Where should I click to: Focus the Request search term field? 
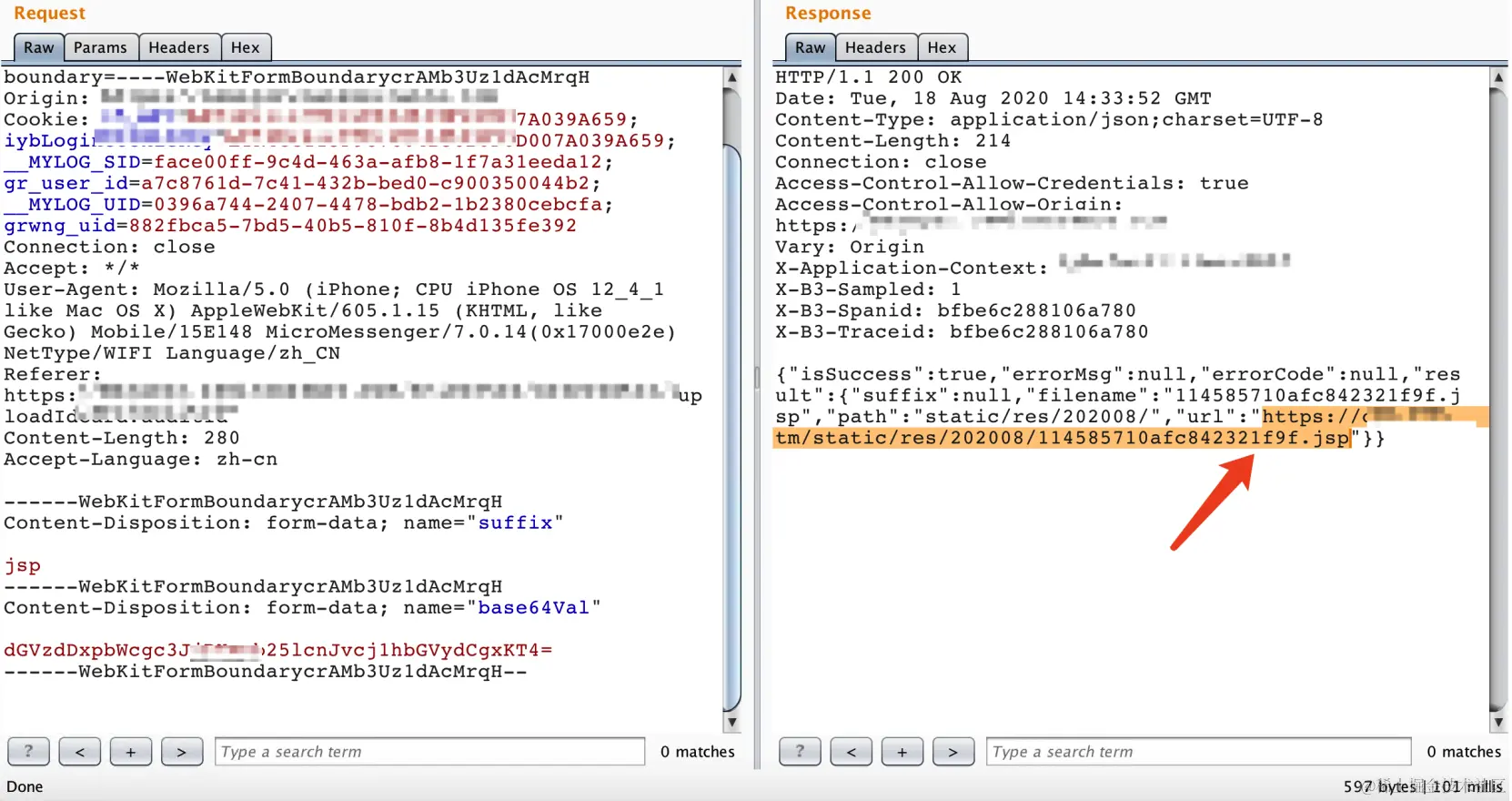[430, 752]
